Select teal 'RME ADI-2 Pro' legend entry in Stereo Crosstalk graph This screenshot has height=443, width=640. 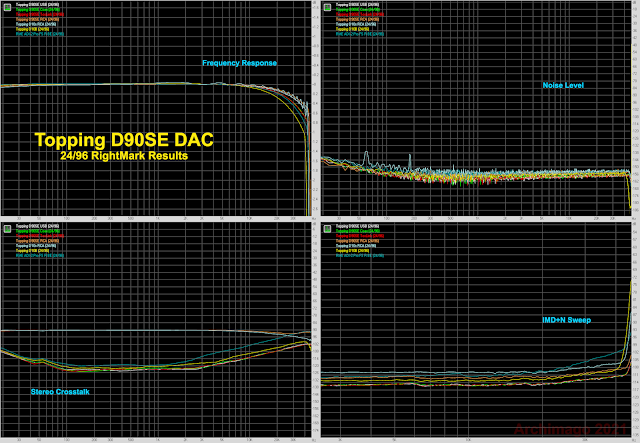(x=40, y=256)
